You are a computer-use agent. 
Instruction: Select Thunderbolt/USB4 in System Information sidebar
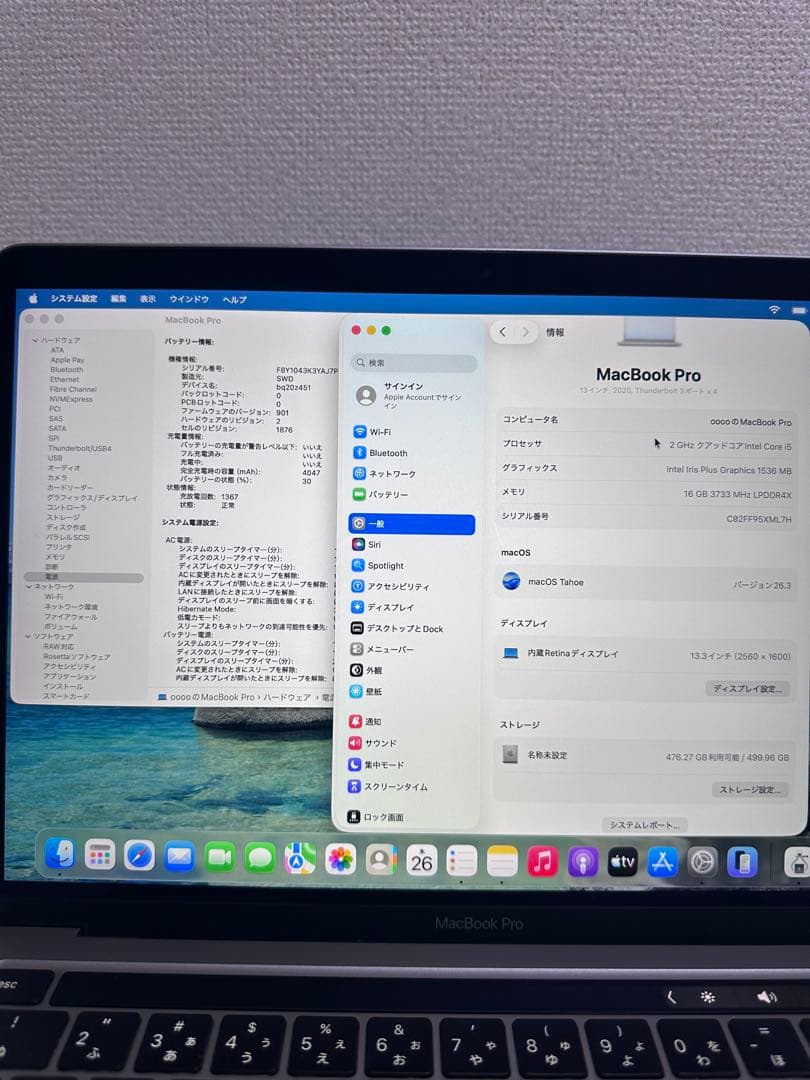[x=80, y=448]
